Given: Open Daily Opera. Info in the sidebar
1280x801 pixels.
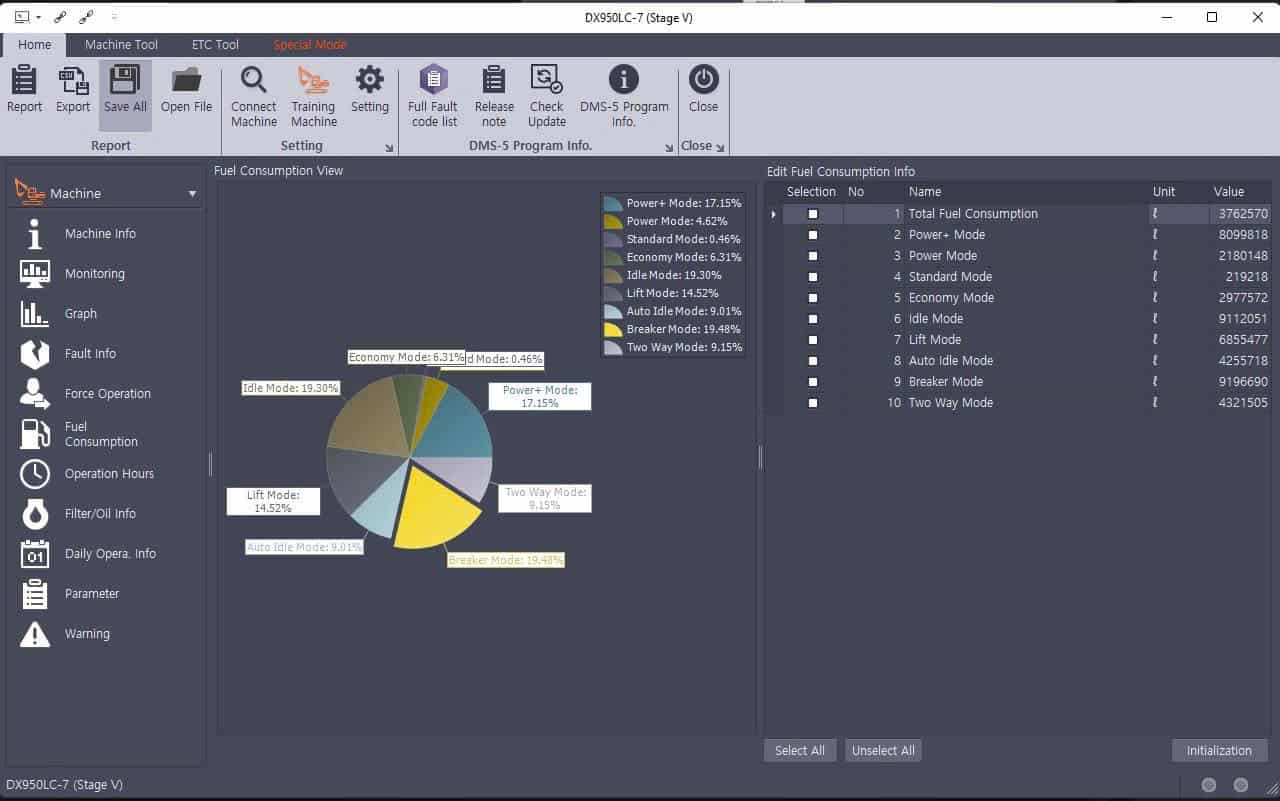Looking at the screenshot, I should click(110, 554).
